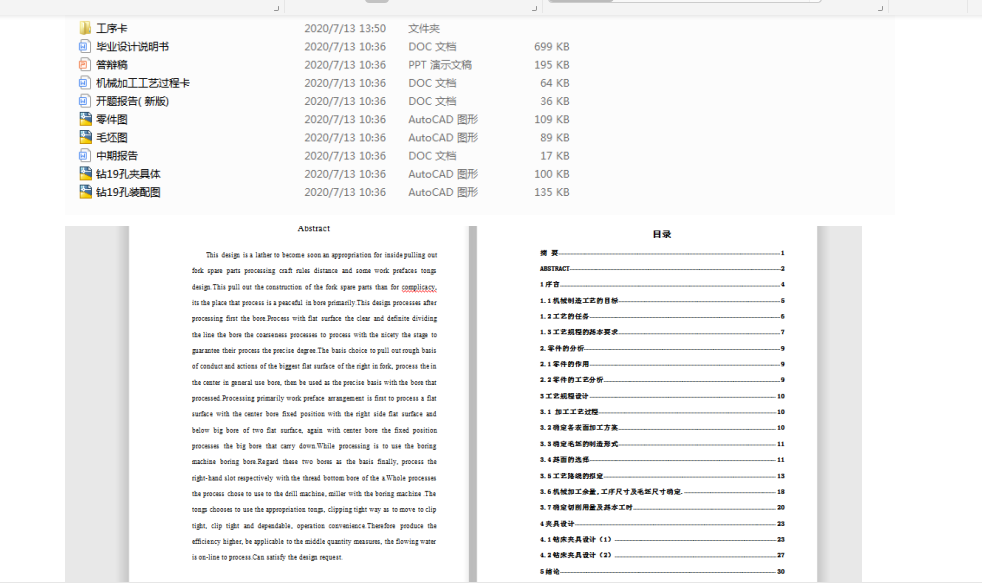
Task: Click the 36 KB size value
Action: click(x=555, y=101)
